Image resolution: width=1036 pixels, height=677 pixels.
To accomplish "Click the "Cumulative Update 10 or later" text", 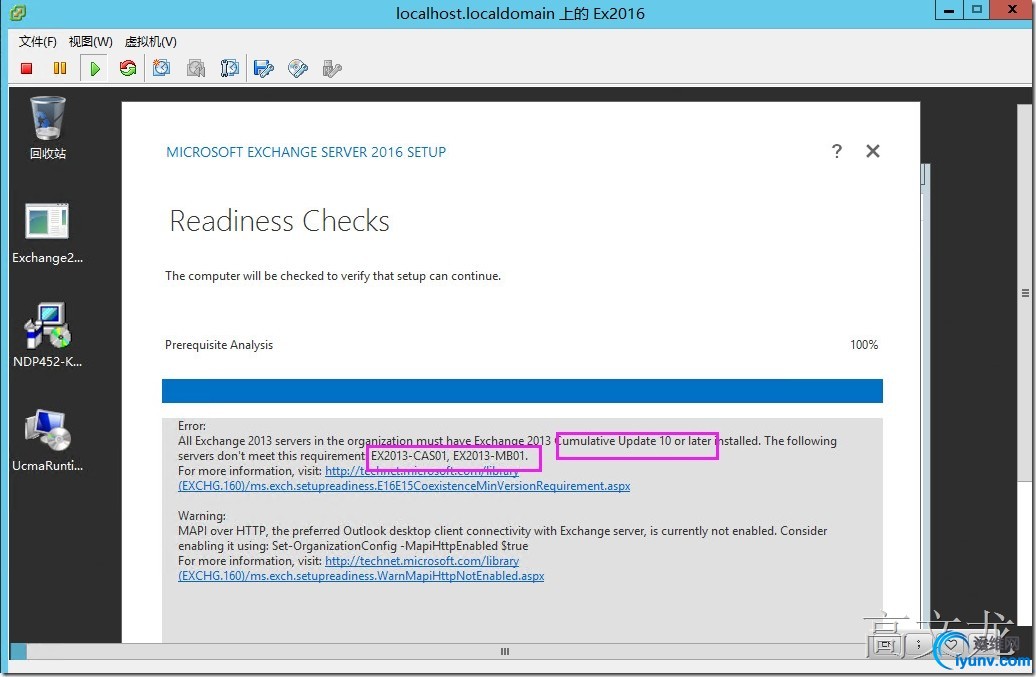I will 634,441.
